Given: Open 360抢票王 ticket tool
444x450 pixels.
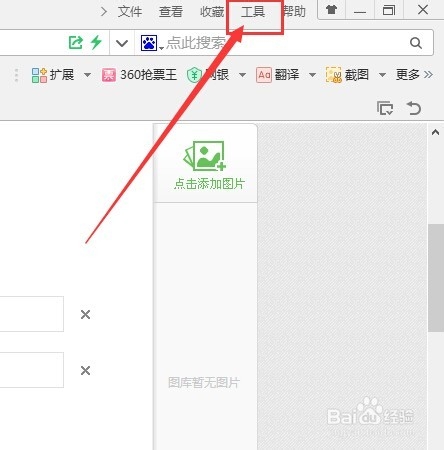Looking at the screenshot, I should 139,75.
